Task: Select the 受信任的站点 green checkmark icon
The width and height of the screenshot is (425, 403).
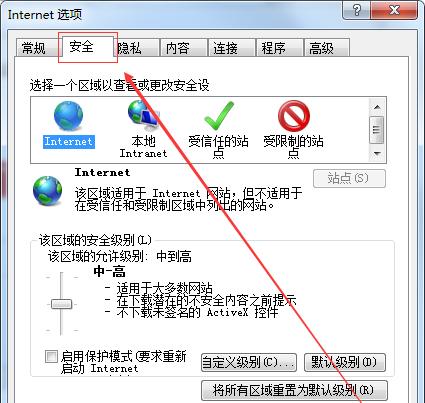Action: [x=219, y=116]
